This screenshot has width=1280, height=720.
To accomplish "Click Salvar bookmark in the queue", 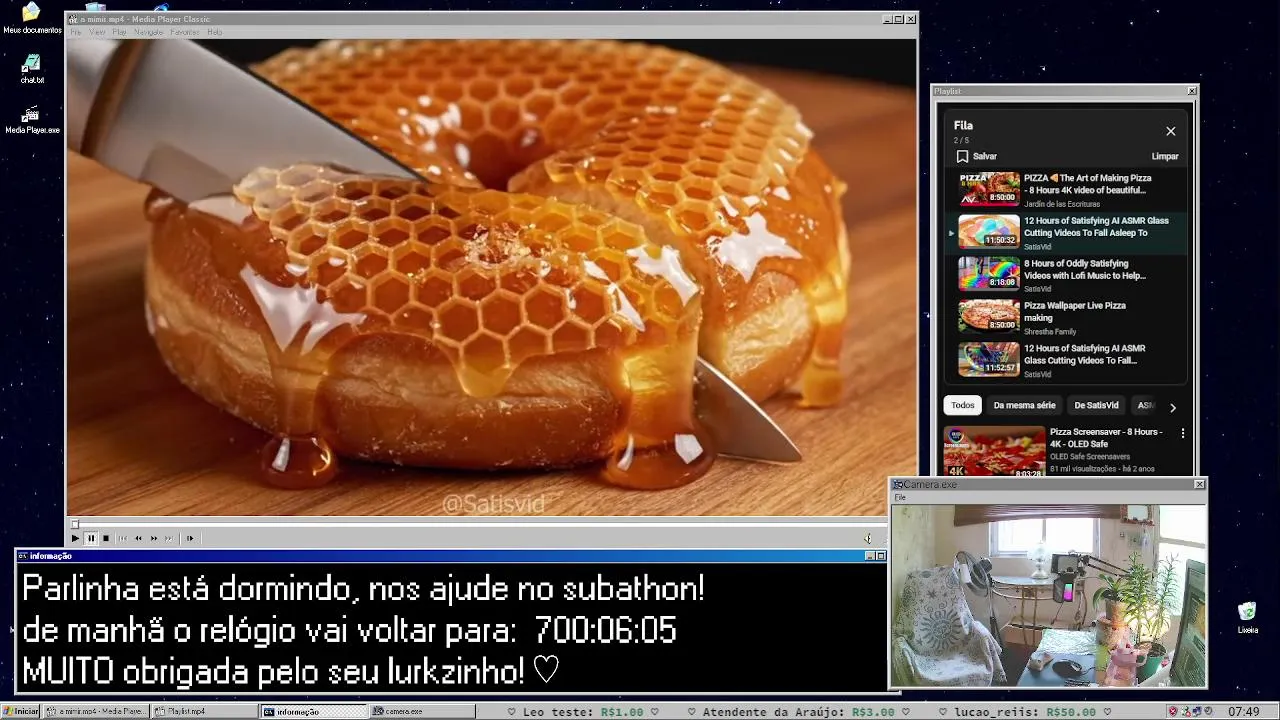I will [x=977, y=156].
